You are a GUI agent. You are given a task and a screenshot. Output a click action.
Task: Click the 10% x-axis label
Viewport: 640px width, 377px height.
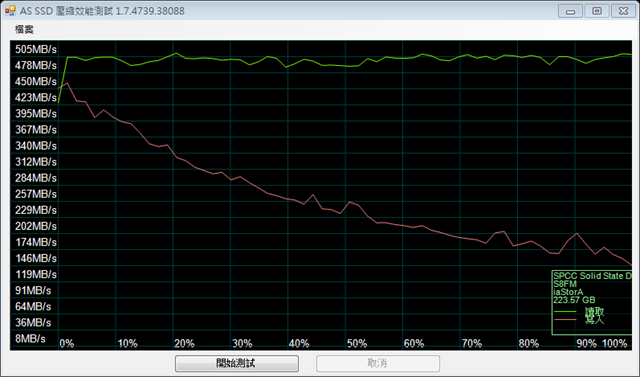point(127,344)
